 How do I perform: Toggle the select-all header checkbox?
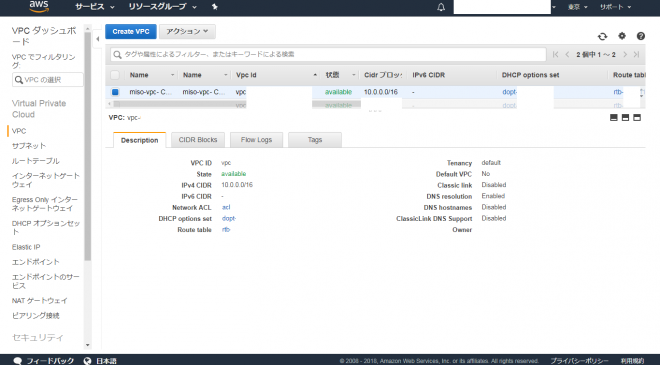pyautogui.click(x=114, y=75)
